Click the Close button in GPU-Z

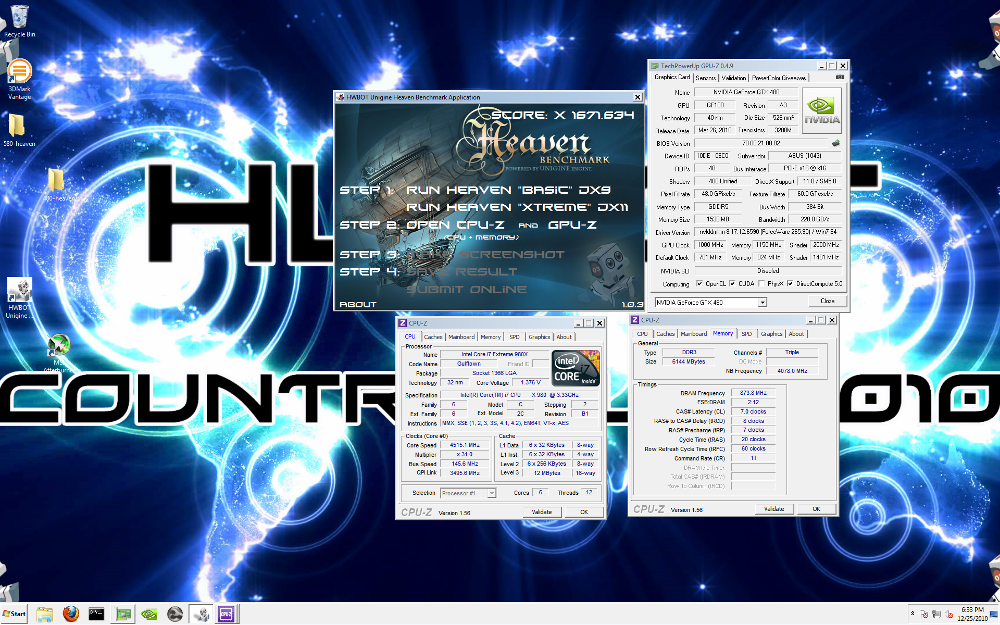point(827,301)
